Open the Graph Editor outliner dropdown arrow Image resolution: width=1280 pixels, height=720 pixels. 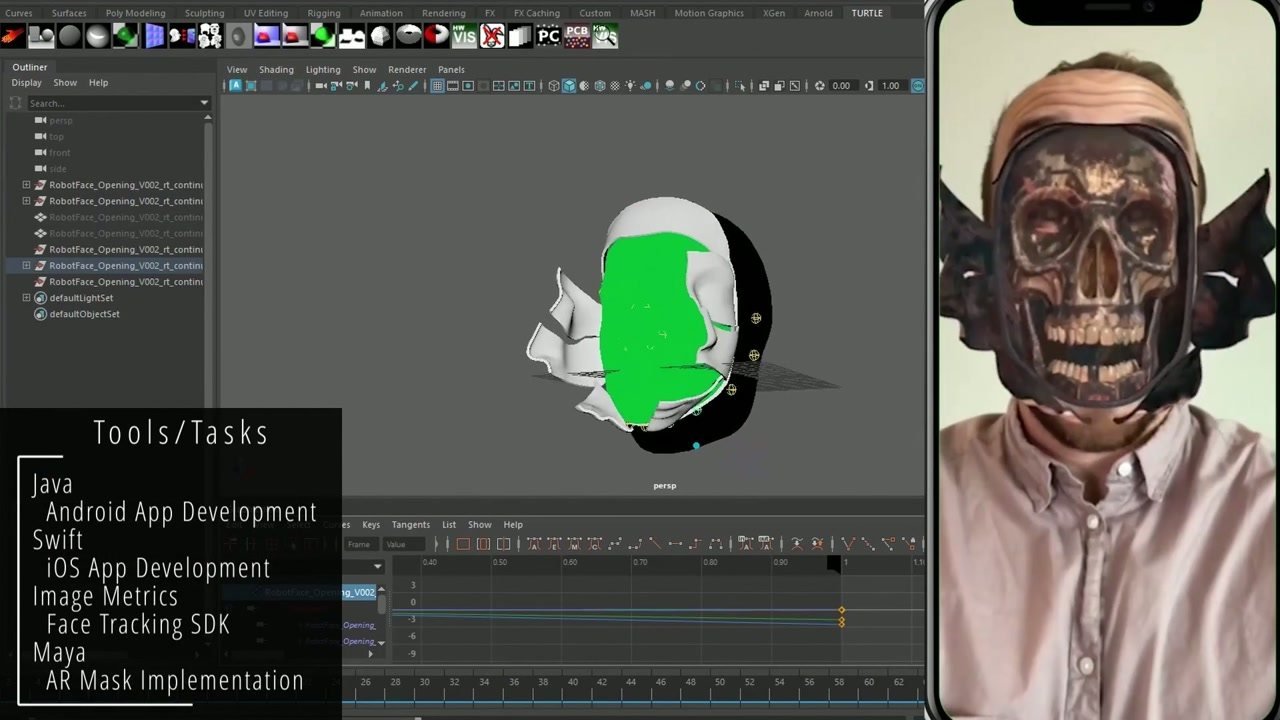(377, 567)
